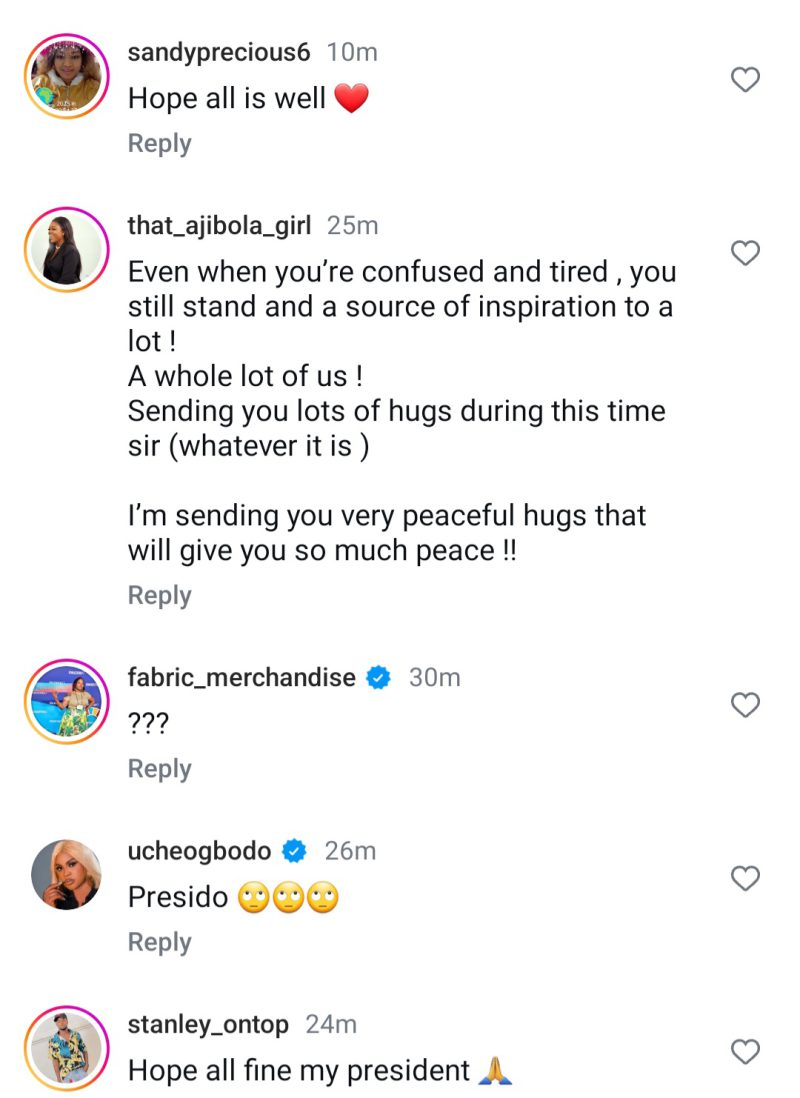Open that_ajibola_girl's profile picture
The height and width of the screenshot is (1098, 800).
tap(66, 250)
